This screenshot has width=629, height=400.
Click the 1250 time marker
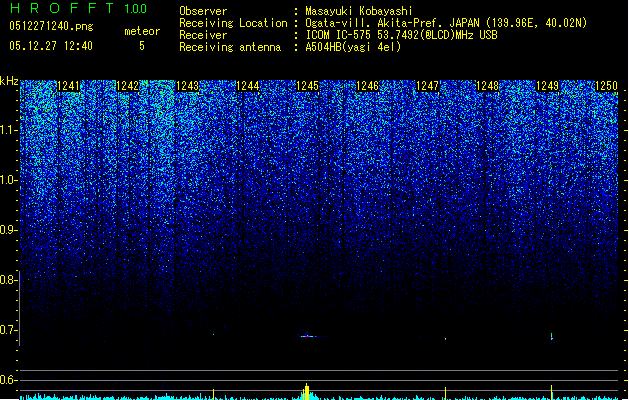(x=607, y=86)
